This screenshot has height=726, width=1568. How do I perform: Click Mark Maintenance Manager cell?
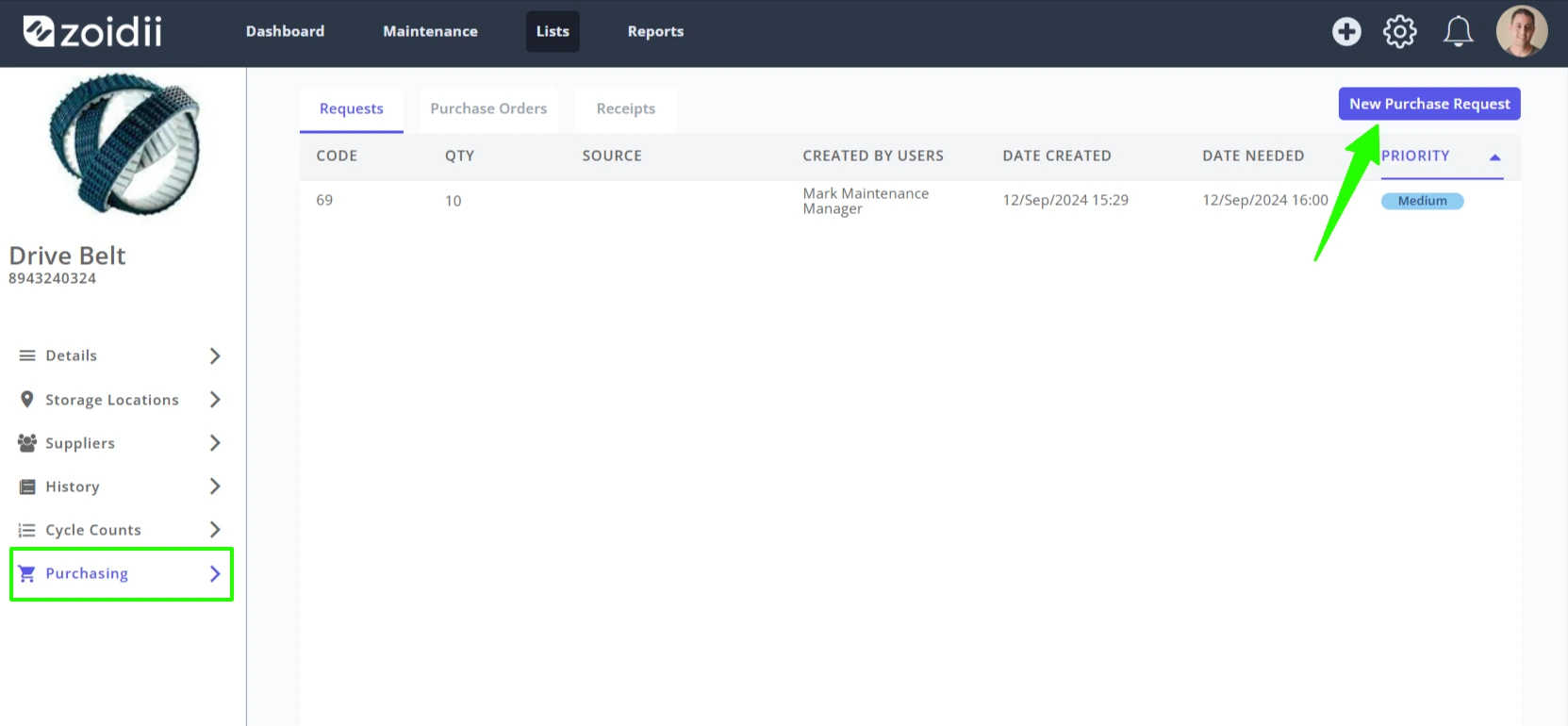[866, 201]
